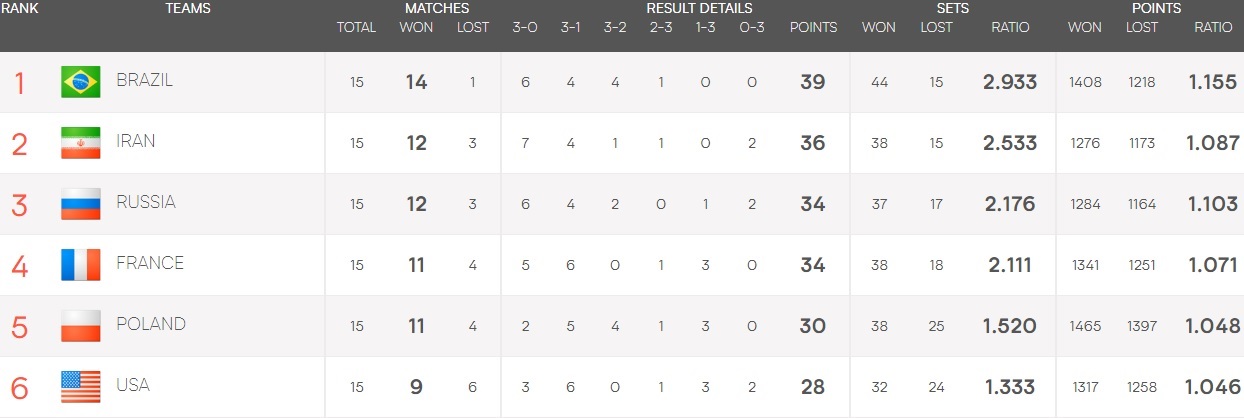Open the BRAZIL team link
The height and width of the screenshot is (418, 1244).
(144, 81)
